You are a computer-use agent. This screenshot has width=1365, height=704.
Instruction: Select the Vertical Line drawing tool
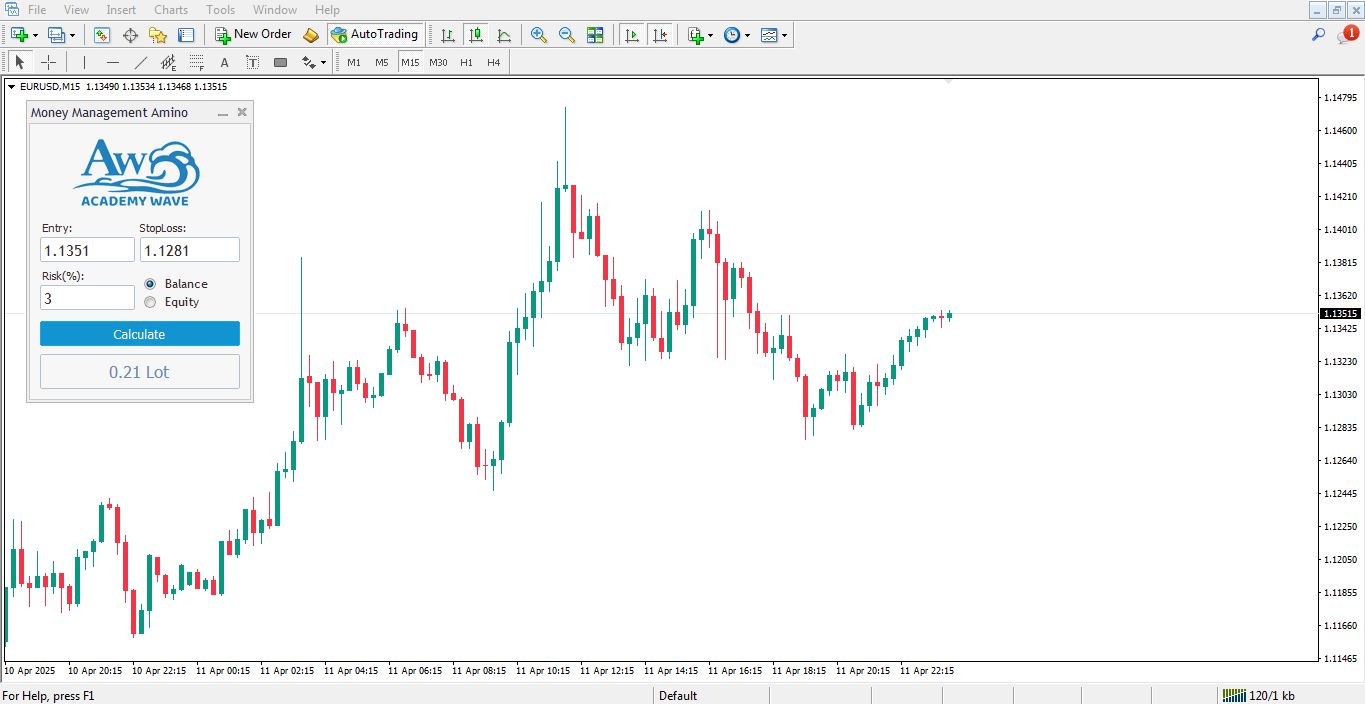tap(85, 62)
